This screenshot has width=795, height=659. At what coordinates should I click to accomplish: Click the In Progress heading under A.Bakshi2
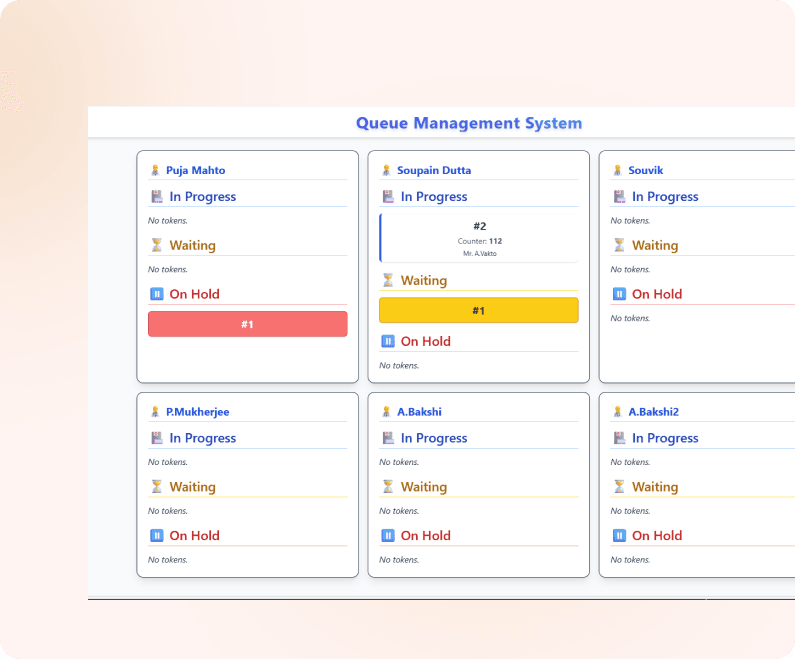[x=665, y=438]
